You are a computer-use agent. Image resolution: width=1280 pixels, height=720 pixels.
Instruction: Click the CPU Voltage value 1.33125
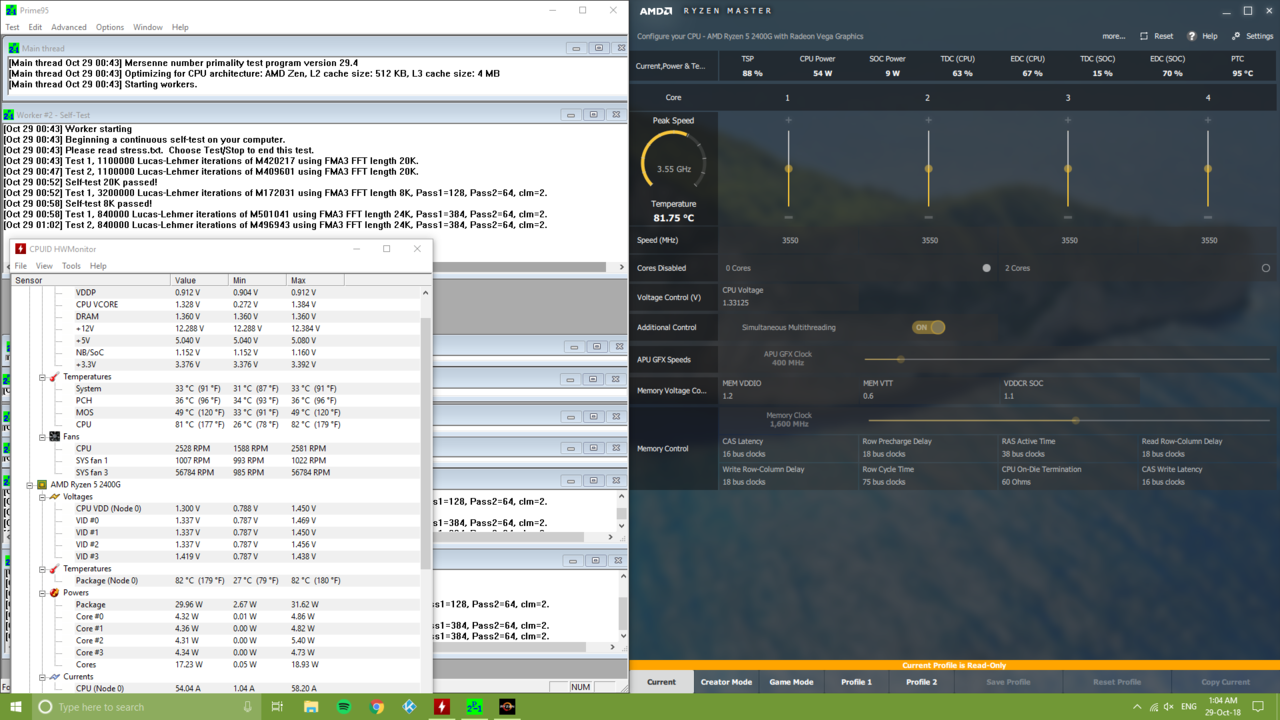coord(736,302)
